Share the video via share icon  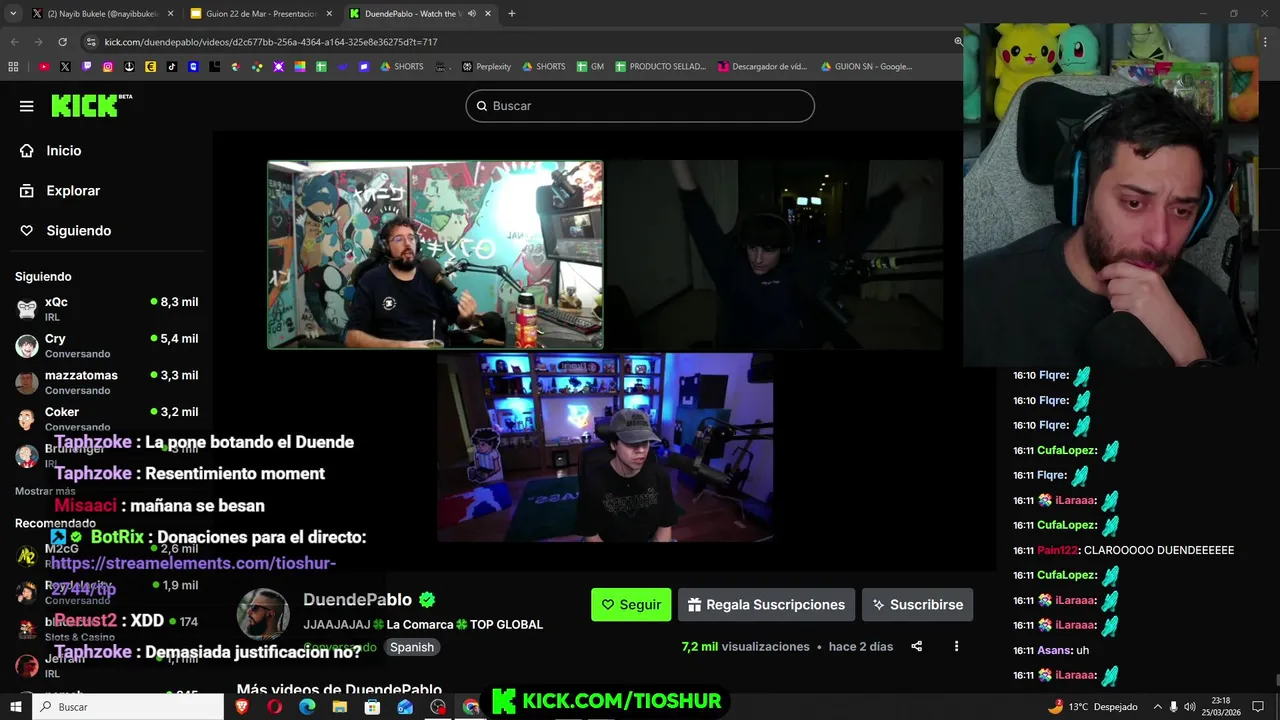click(917, 646)
